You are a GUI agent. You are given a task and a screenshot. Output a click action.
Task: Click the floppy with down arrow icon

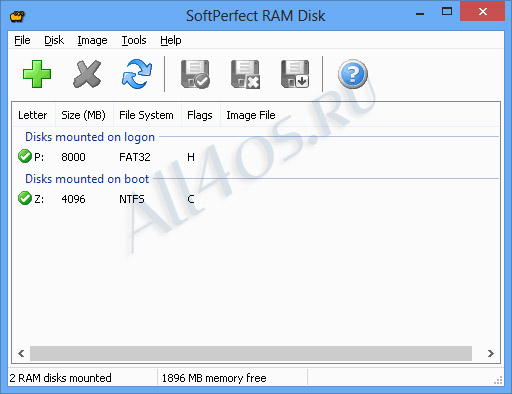pyautogui.click(x=295, y=74)
